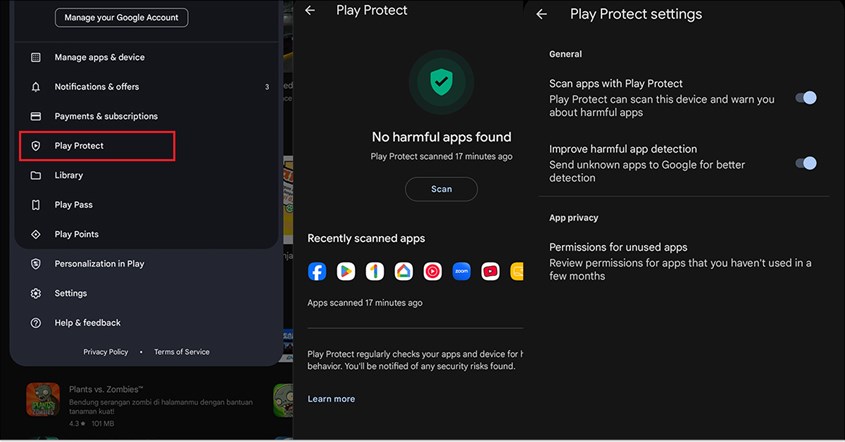Tap the Facebook icon in recently scanned apps

coord(317,272)
